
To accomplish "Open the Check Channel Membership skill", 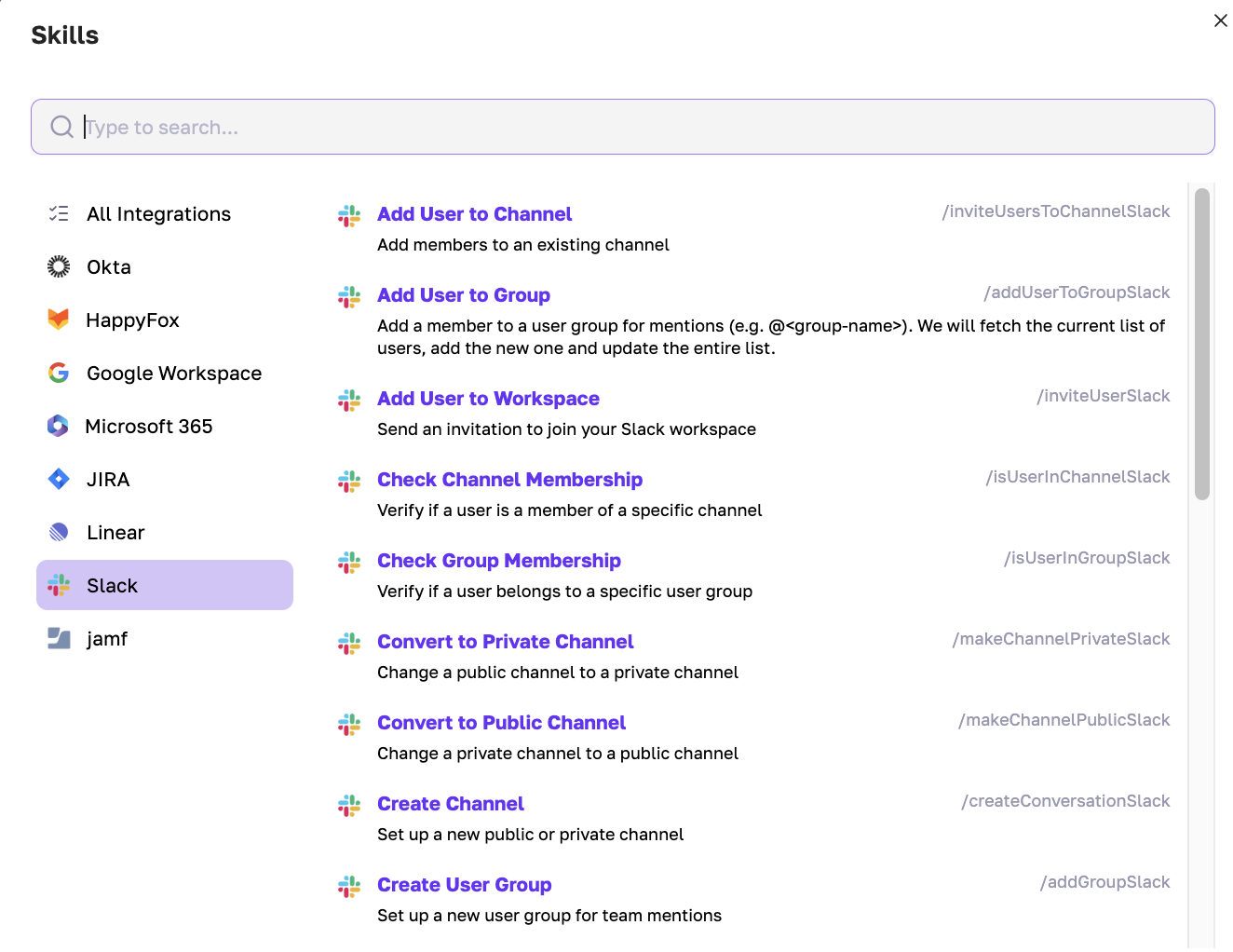I will [x=509, y=479].
